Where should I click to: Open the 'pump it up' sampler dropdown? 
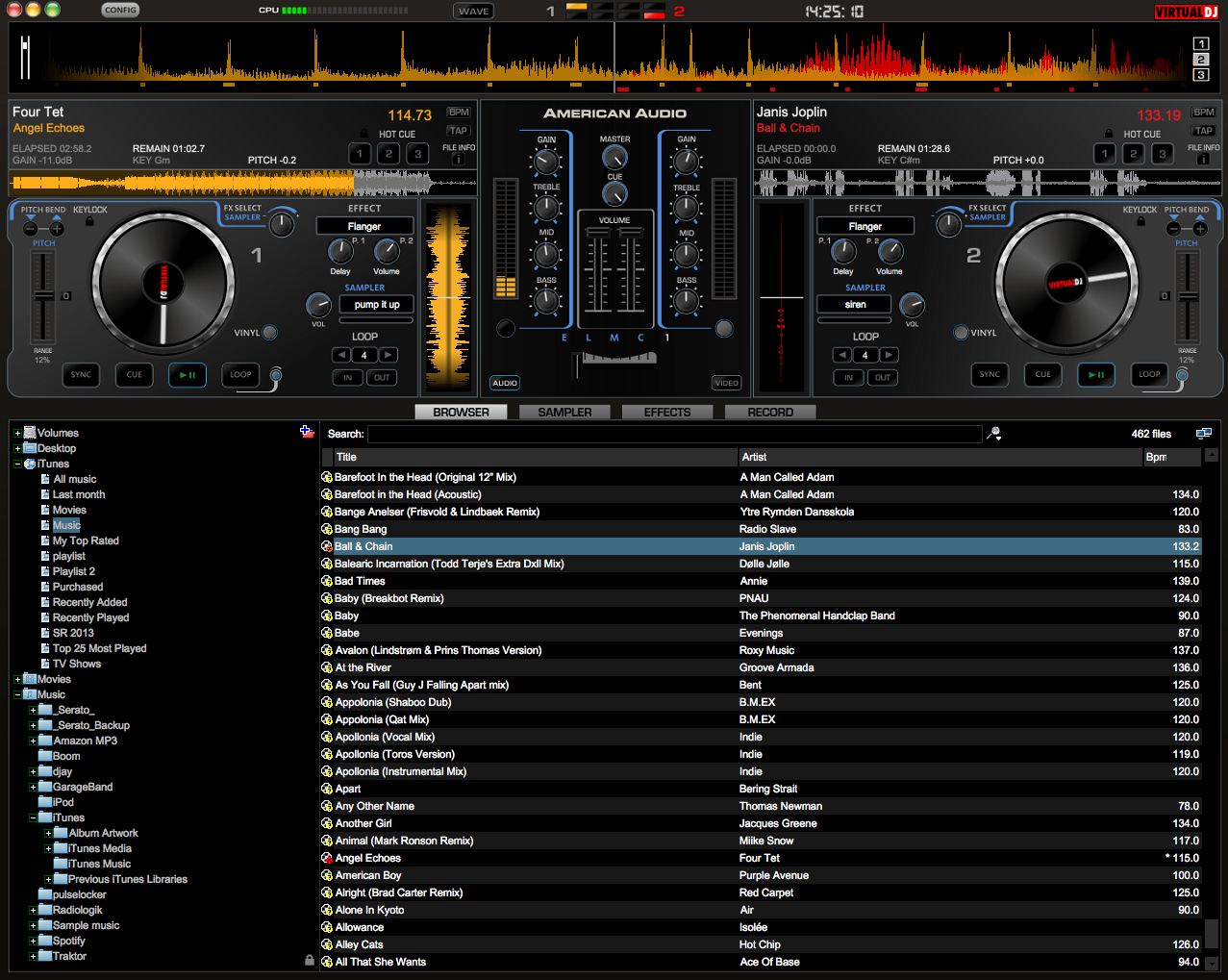click(377, 305)
